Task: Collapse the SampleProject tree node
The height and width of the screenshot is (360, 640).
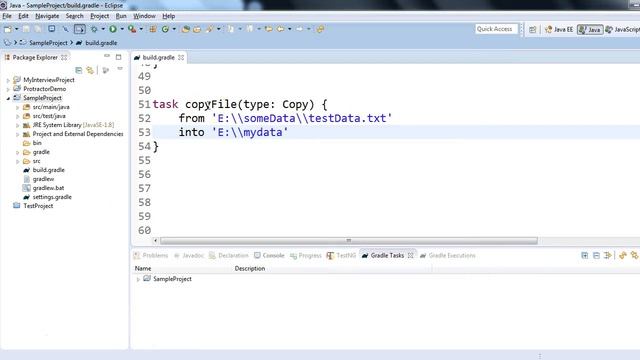Action: (x=8, y=98)
